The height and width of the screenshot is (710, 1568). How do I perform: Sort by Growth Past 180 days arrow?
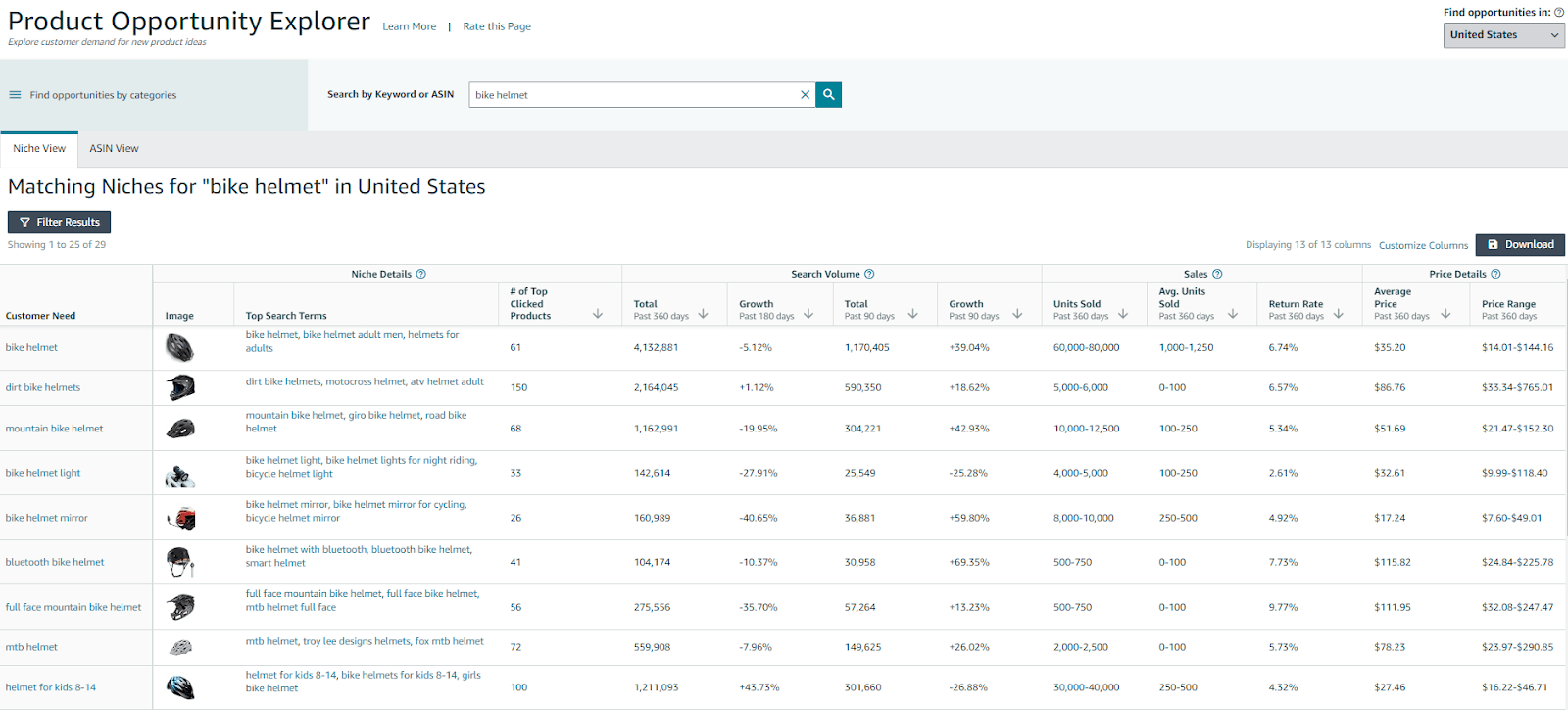808,314
